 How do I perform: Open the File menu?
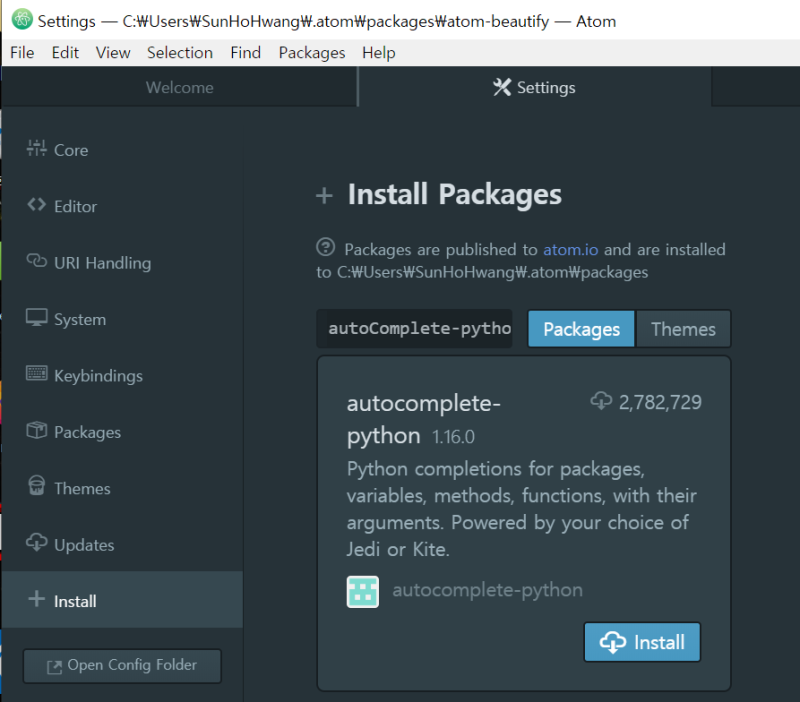point(22,53)
